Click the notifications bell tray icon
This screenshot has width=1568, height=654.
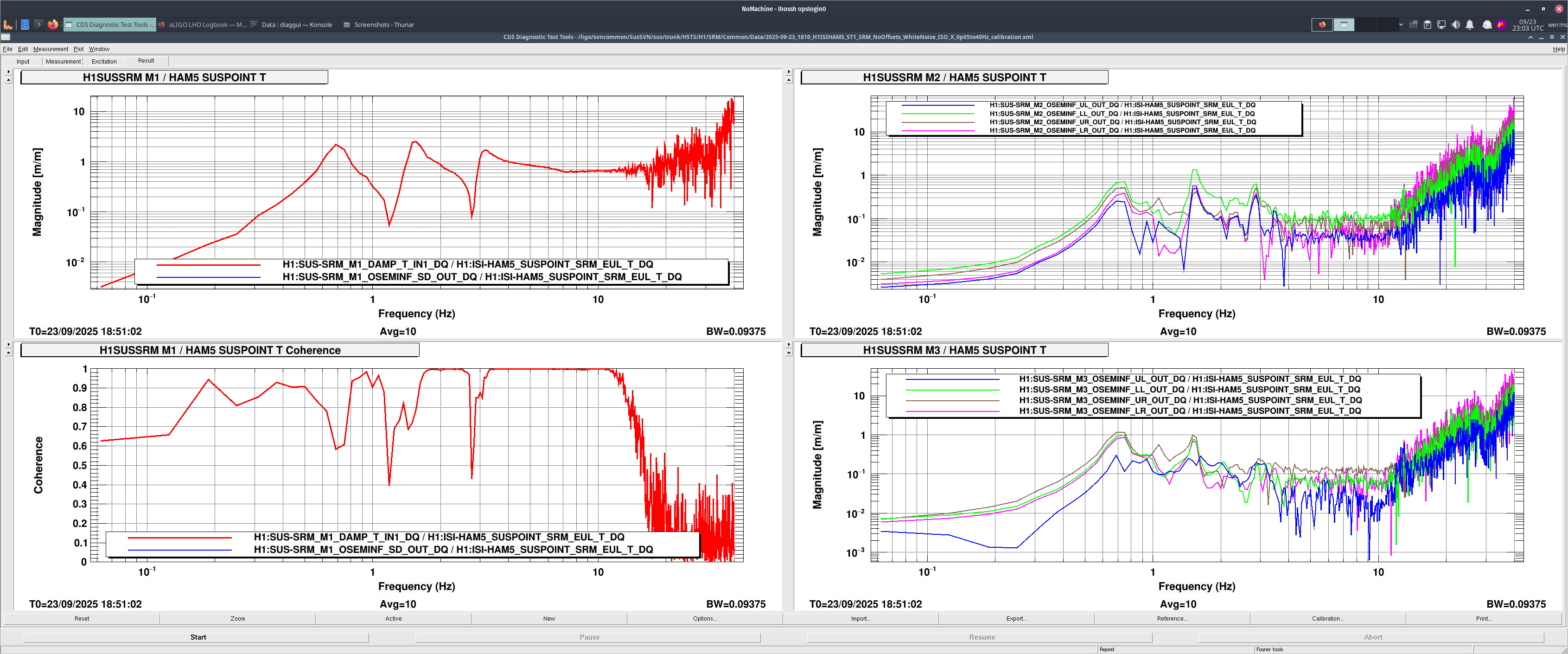pos(1469,25)
